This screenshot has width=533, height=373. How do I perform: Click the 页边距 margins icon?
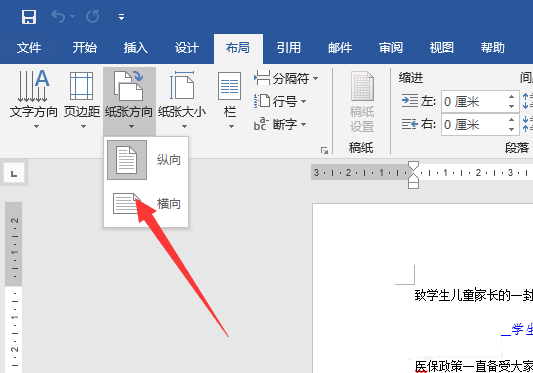point(81,86)
